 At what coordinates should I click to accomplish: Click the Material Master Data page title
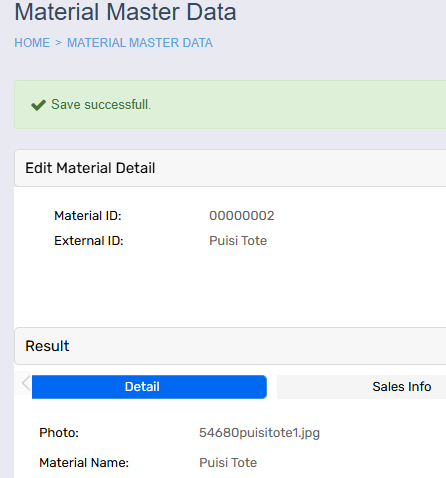pyautogui.click(x=125, y=12)
